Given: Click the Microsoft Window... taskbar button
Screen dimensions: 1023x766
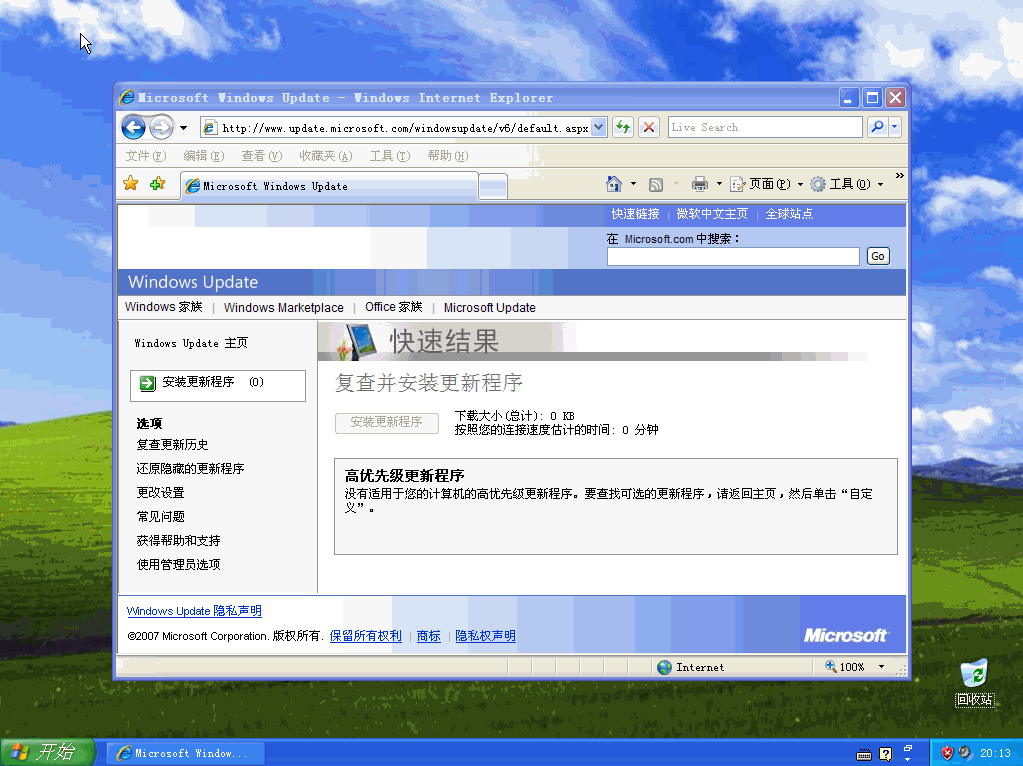Looking at the screenshot, I should pyautogui.click(x=185, y=754).
